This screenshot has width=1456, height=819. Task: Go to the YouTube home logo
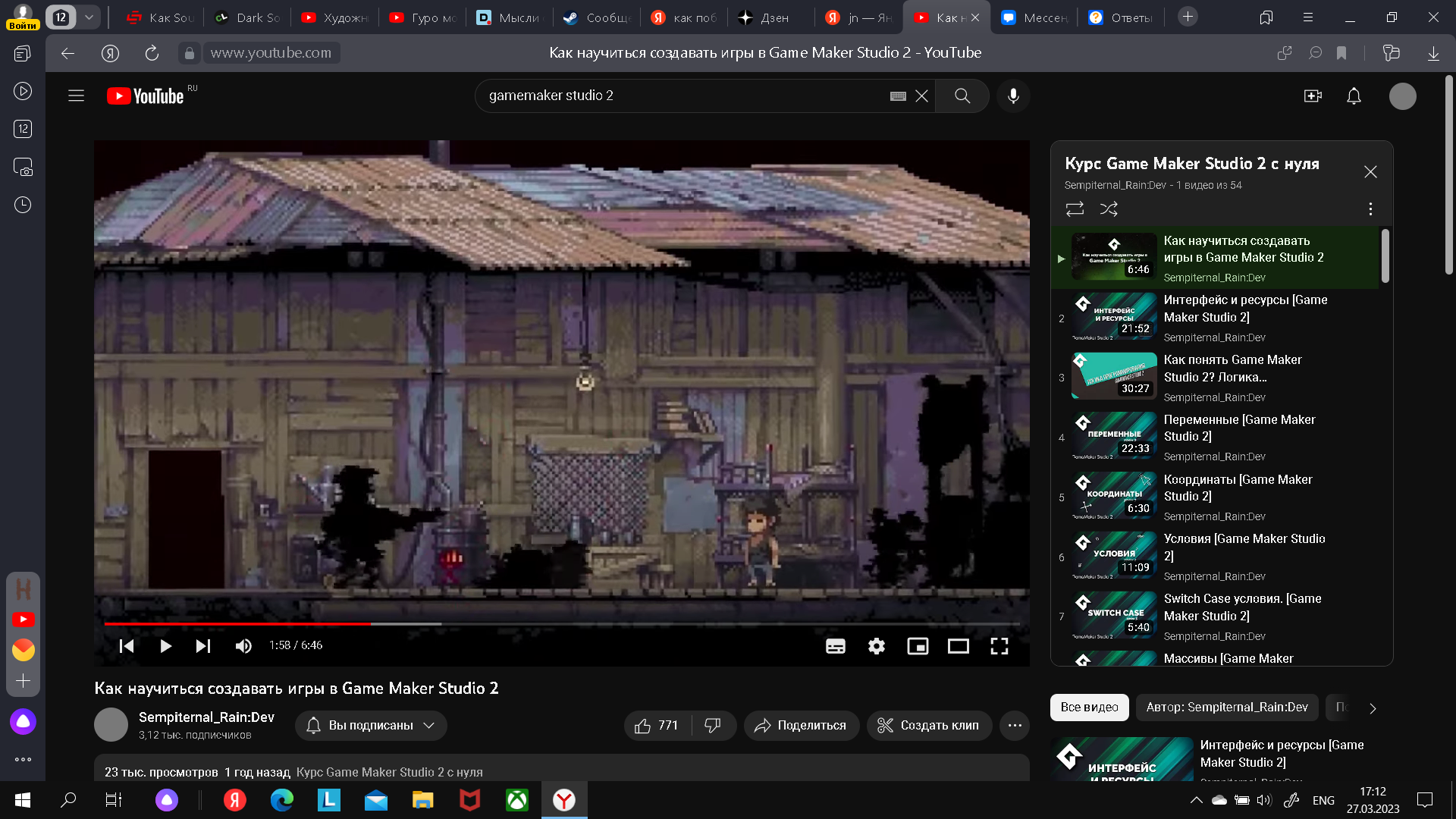click(x=146, y=96)
